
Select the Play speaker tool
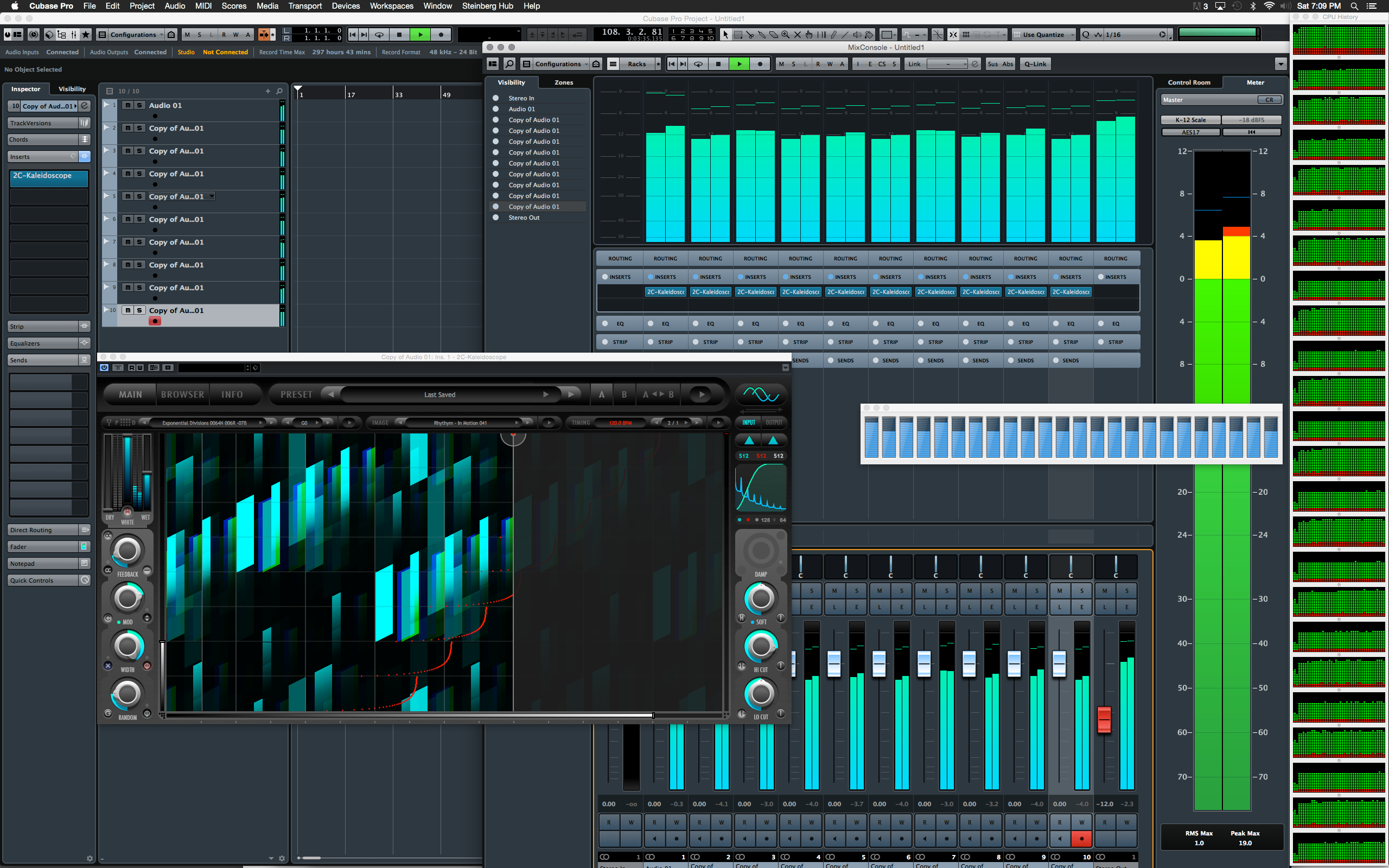(857, 34)
